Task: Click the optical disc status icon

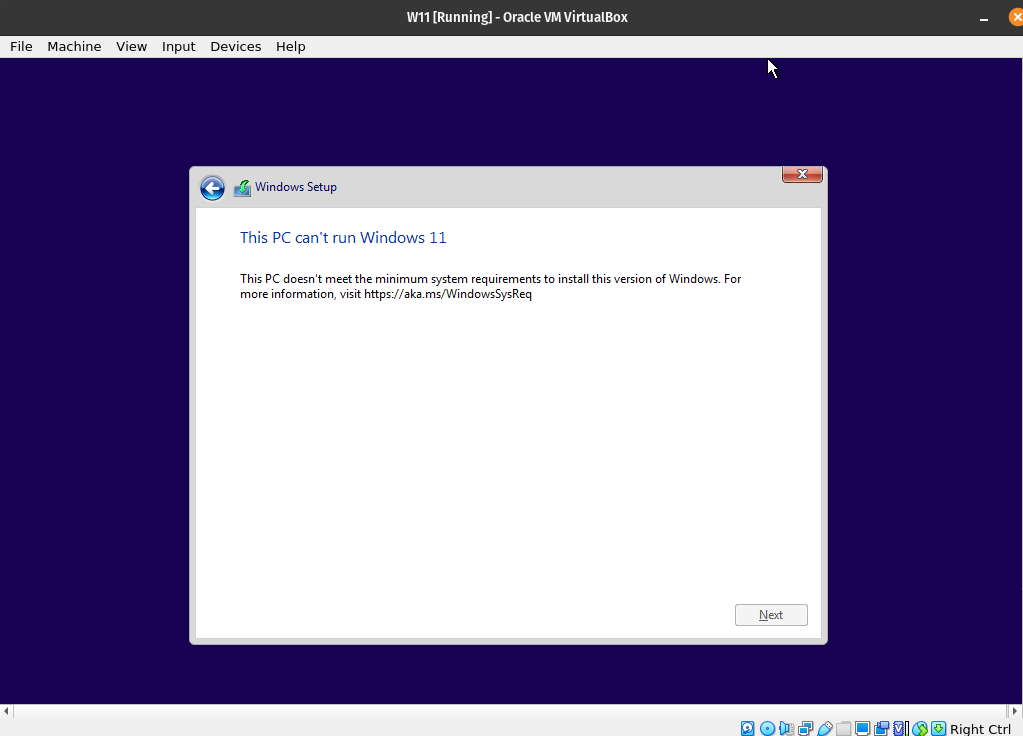Action: [x=767, y=728]
